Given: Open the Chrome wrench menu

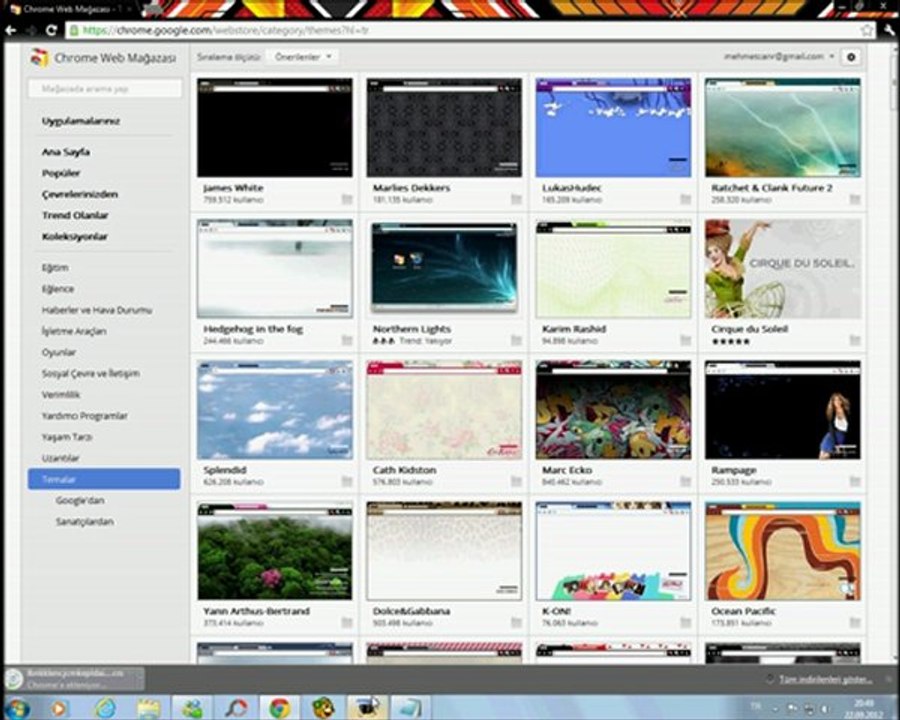Looking at the screenshot, I should click(889, 30).
